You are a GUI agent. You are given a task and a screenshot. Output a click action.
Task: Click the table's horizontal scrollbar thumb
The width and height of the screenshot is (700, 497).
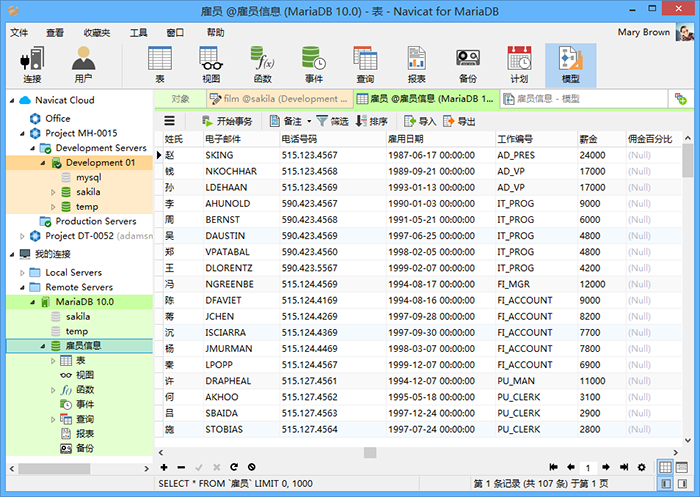point(370,452)
